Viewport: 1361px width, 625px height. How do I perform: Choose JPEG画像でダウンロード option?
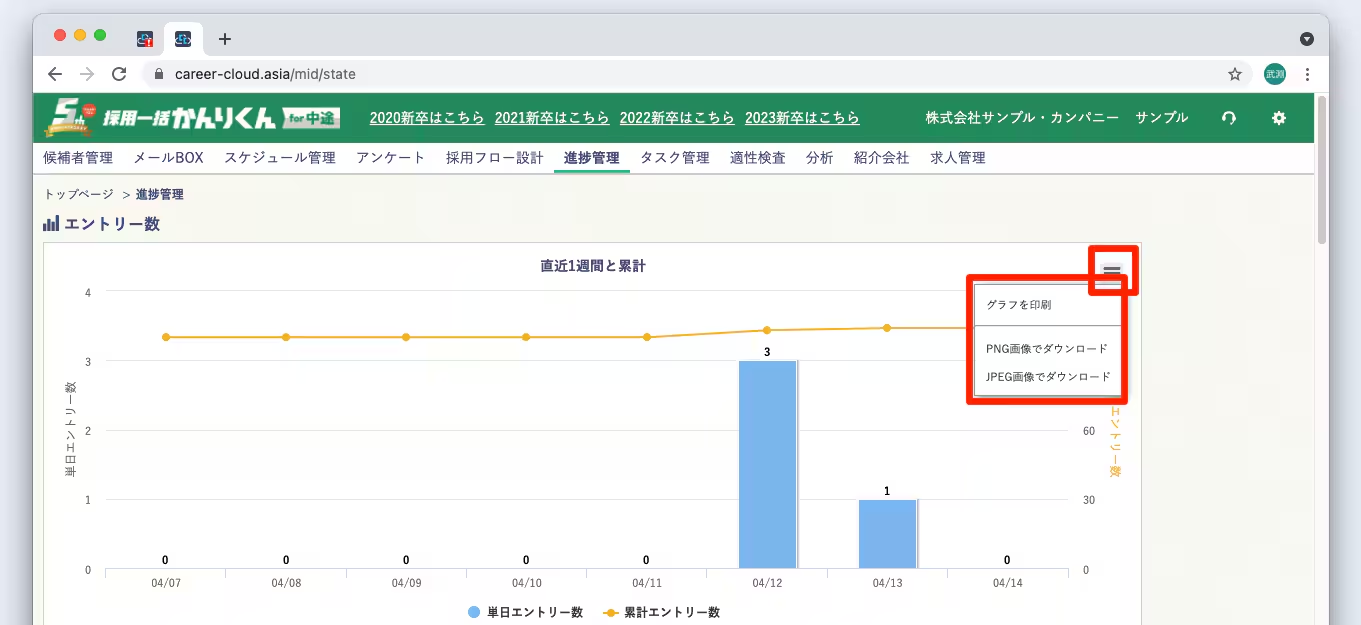pos(1048,377)
